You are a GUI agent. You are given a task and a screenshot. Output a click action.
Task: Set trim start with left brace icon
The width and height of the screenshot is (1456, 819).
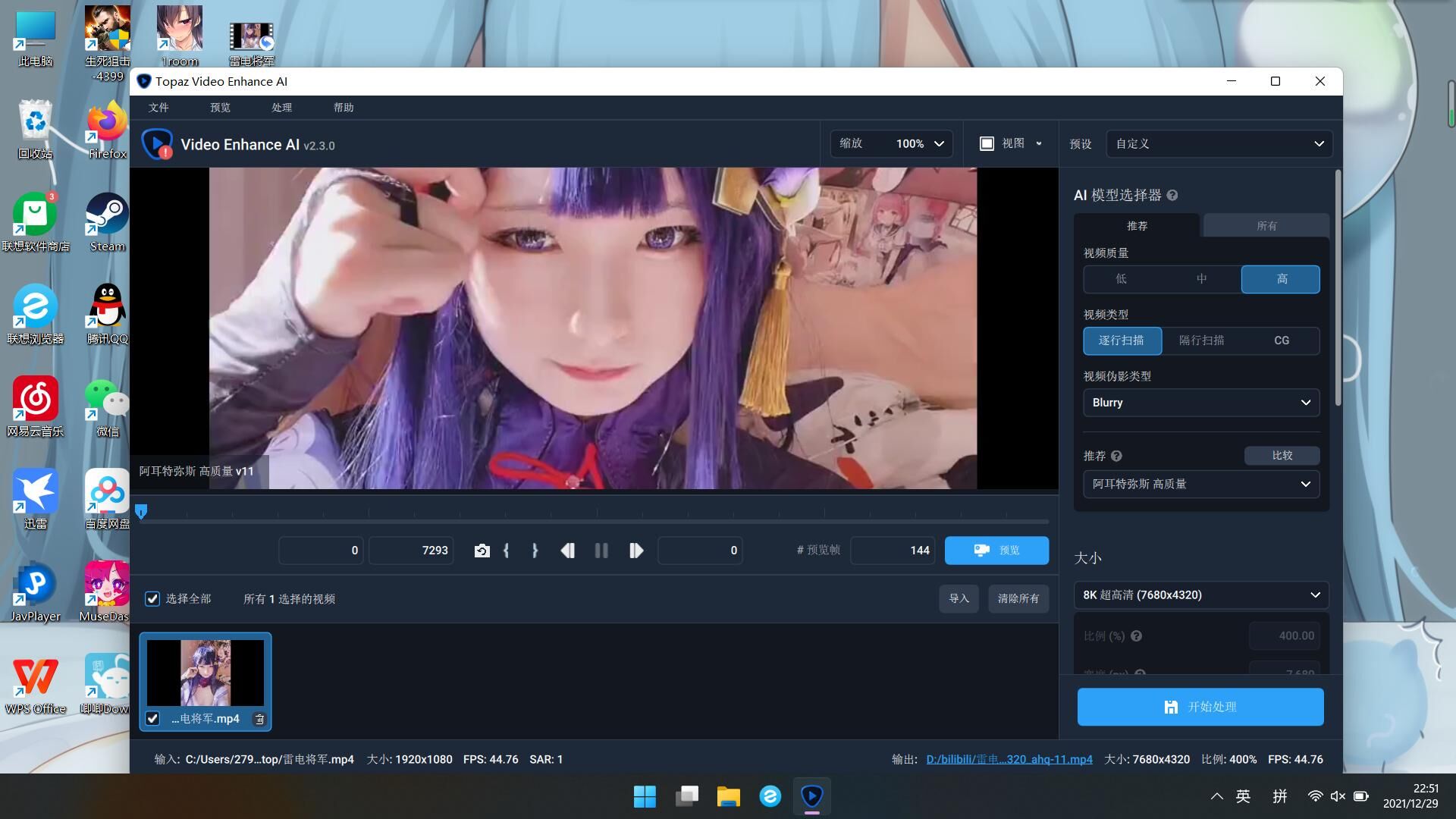(507, 551)
